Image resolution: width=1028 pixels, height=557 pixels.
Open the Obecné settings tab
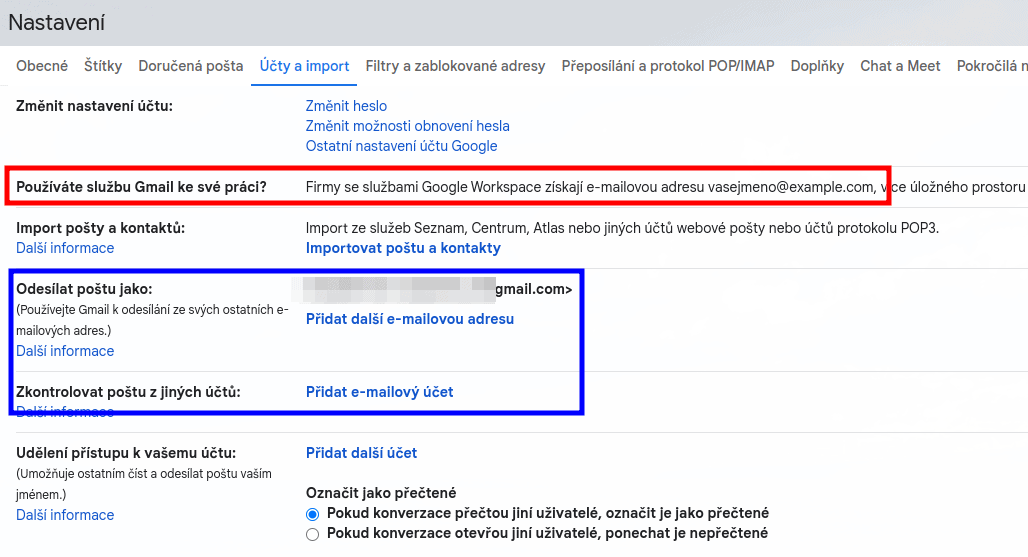[42, 66]
